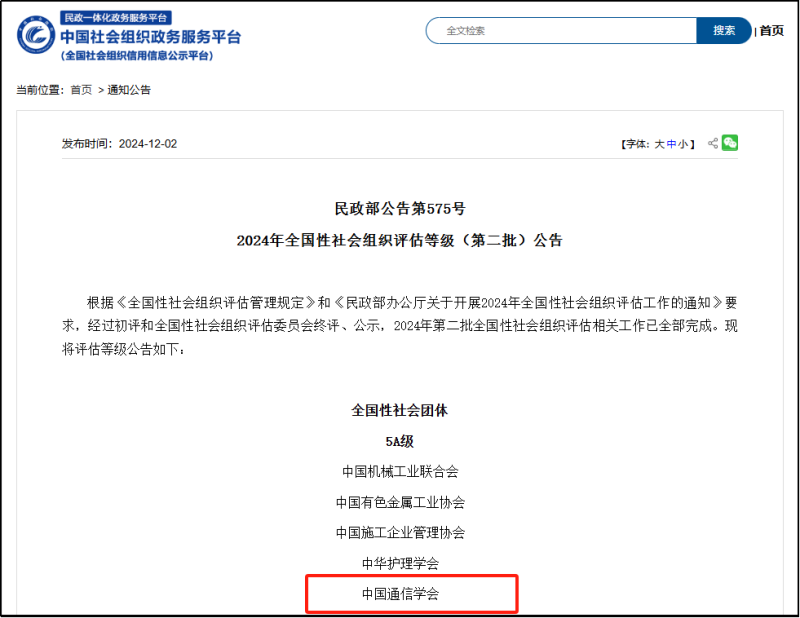Screen dimensions: 800x618
Task: Select the highlighted 中国通信学会 entry
Action: coord(400,594)
